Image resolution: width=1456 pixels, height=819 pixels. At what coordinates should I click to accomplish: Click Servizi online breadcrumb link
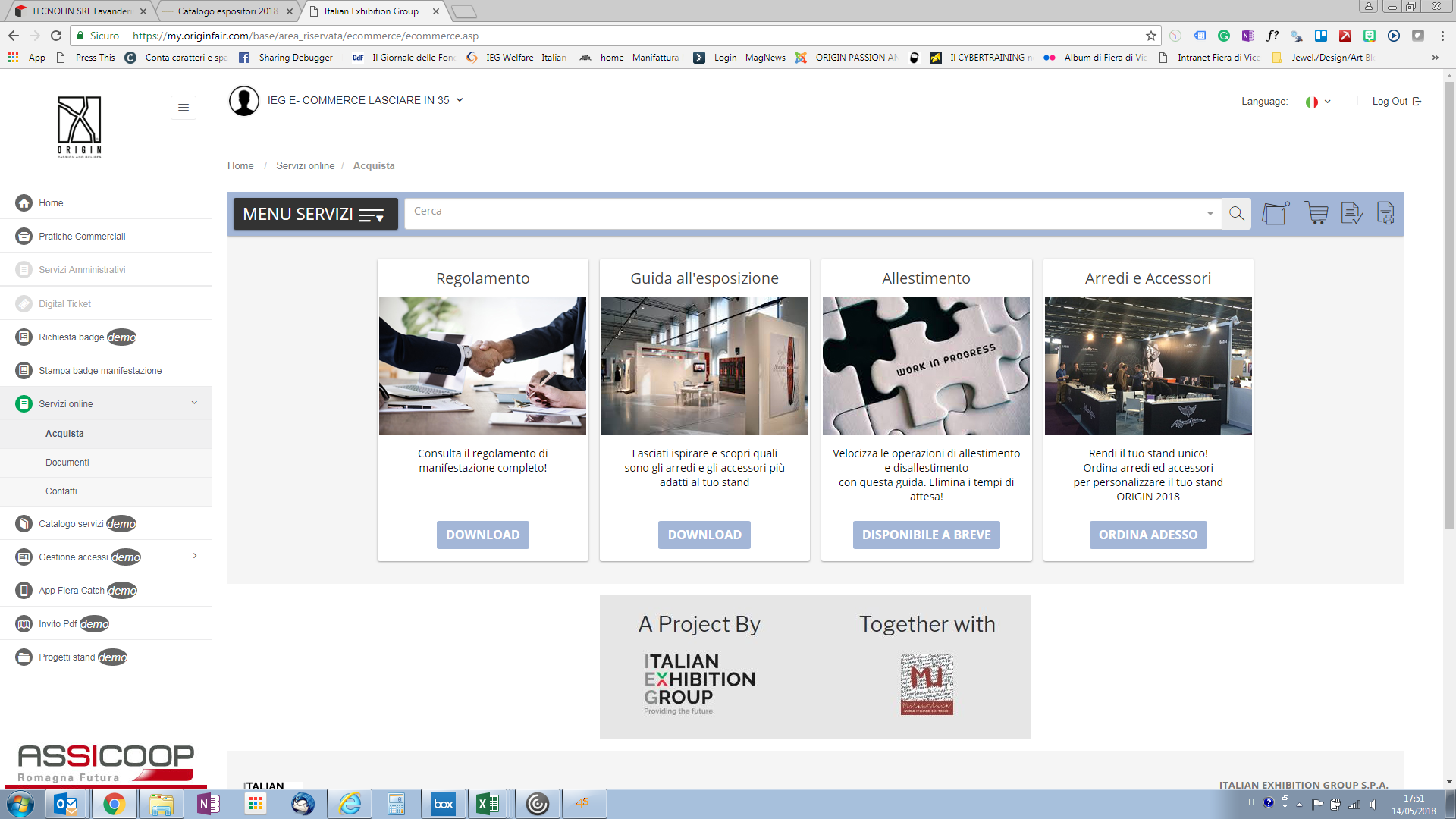[305, 165]
